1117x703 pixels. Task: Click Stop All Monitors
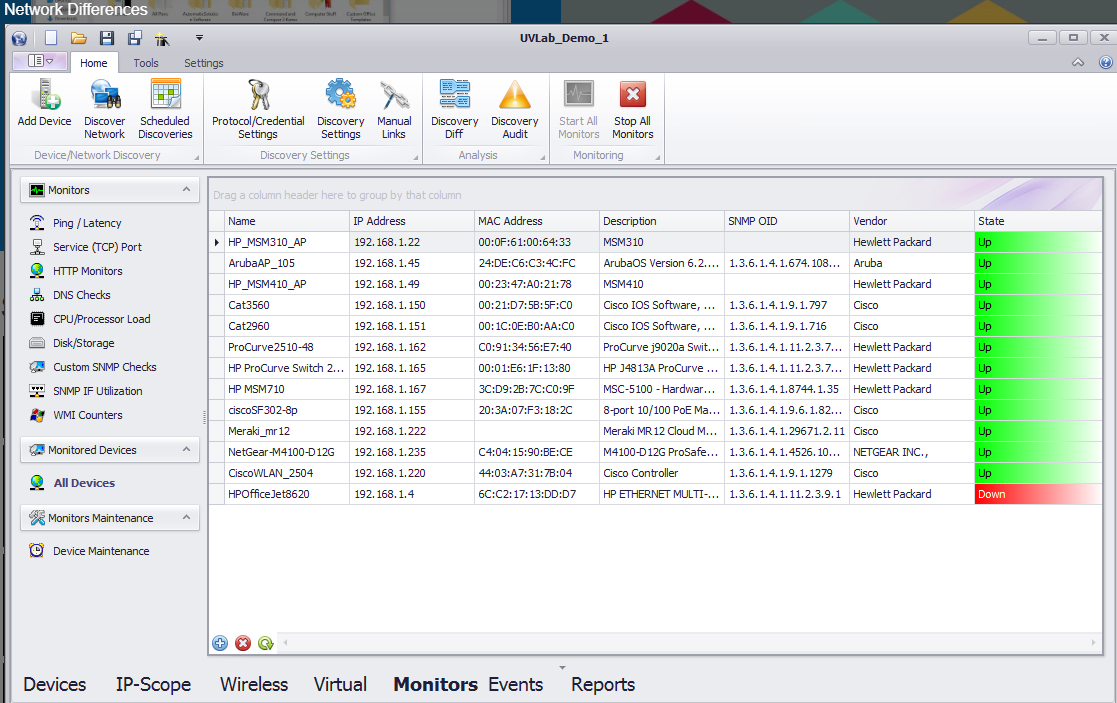(633, 108)
